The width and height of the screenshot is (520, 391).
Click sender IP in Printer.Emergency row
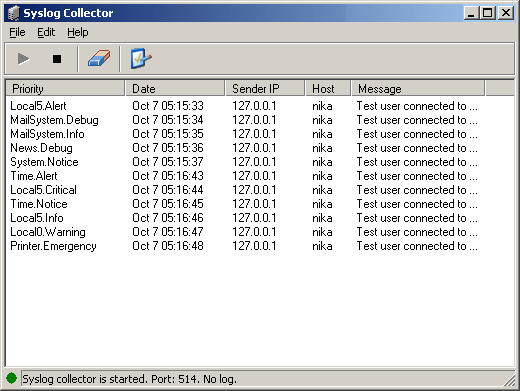254,246
